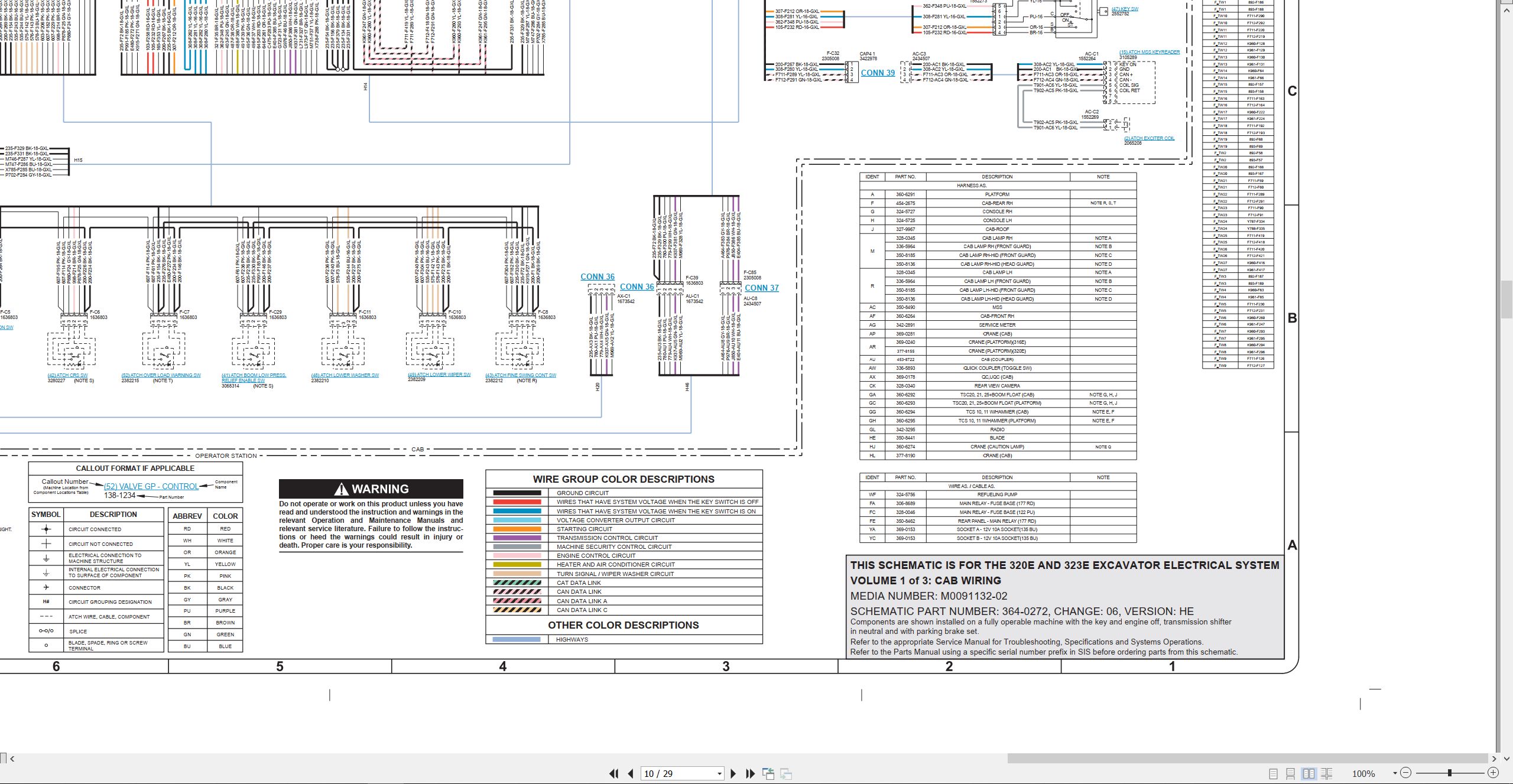Screen dimensions: 1513x784
Task: Go to the first page
Action: pos(613,773)
